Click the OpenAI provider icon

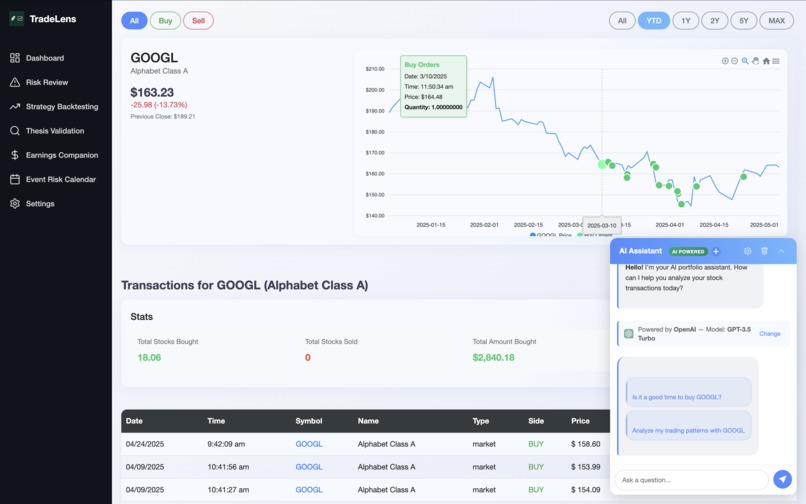[x=628, y=334]
